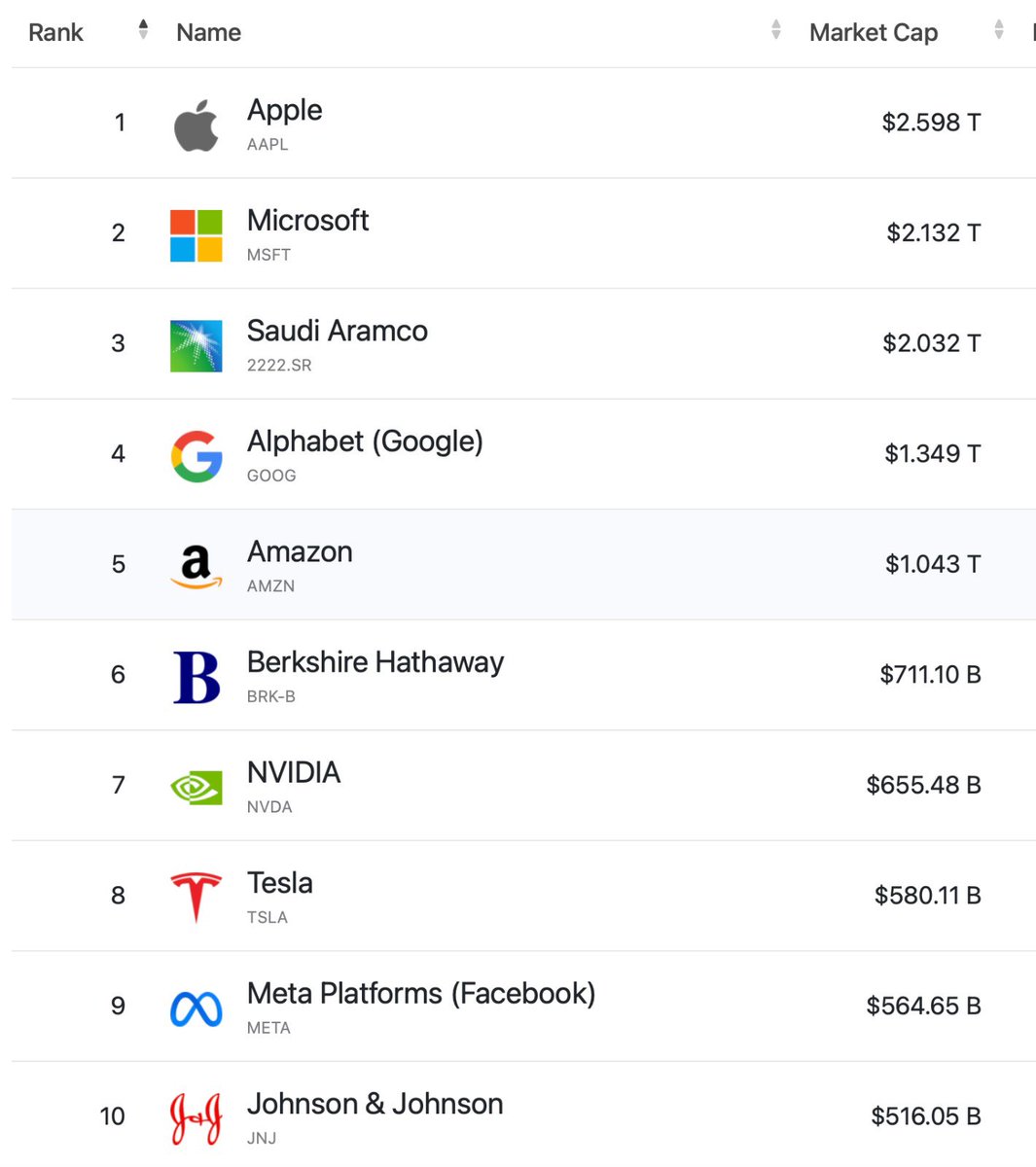Screen dimensions: 1036x1167
Task: Click the Name column header text
Action: pos(208,32)
